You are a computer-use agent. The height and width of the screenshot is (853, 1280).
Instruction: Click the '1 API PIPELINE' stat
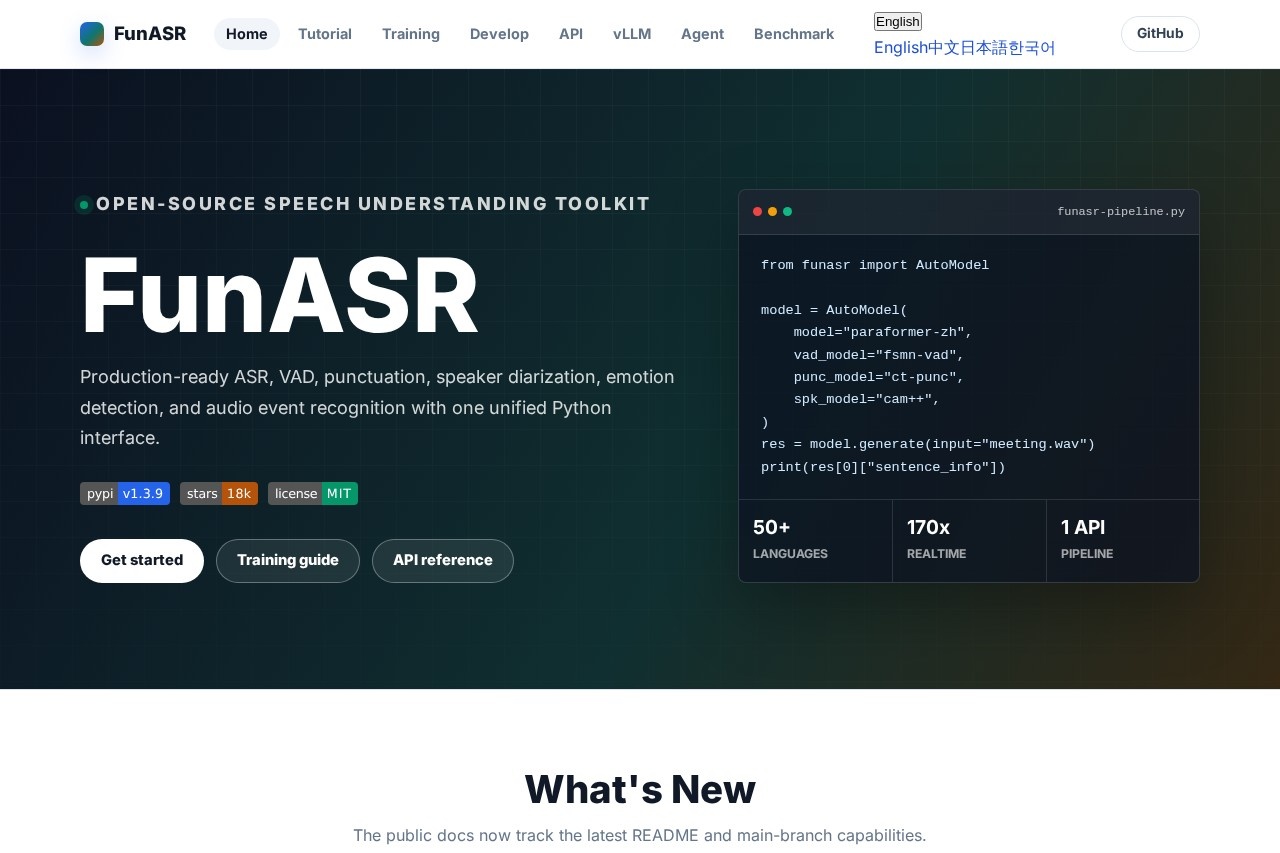click(x=1123, y=540)
